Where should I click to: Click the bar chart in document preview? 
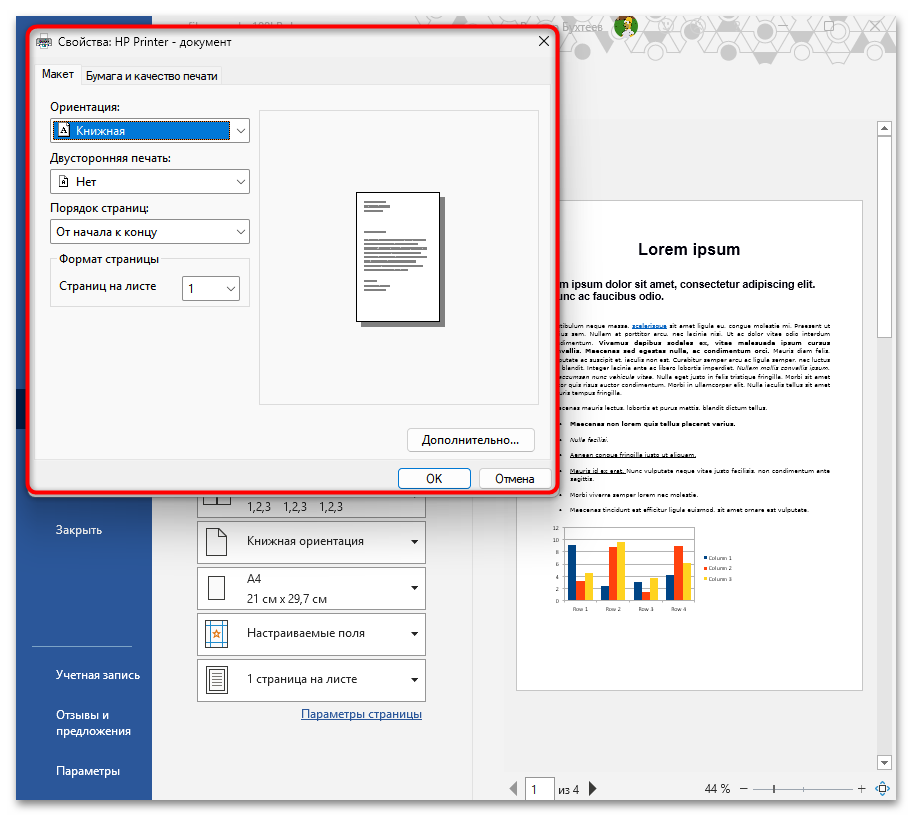coord(642,568)
